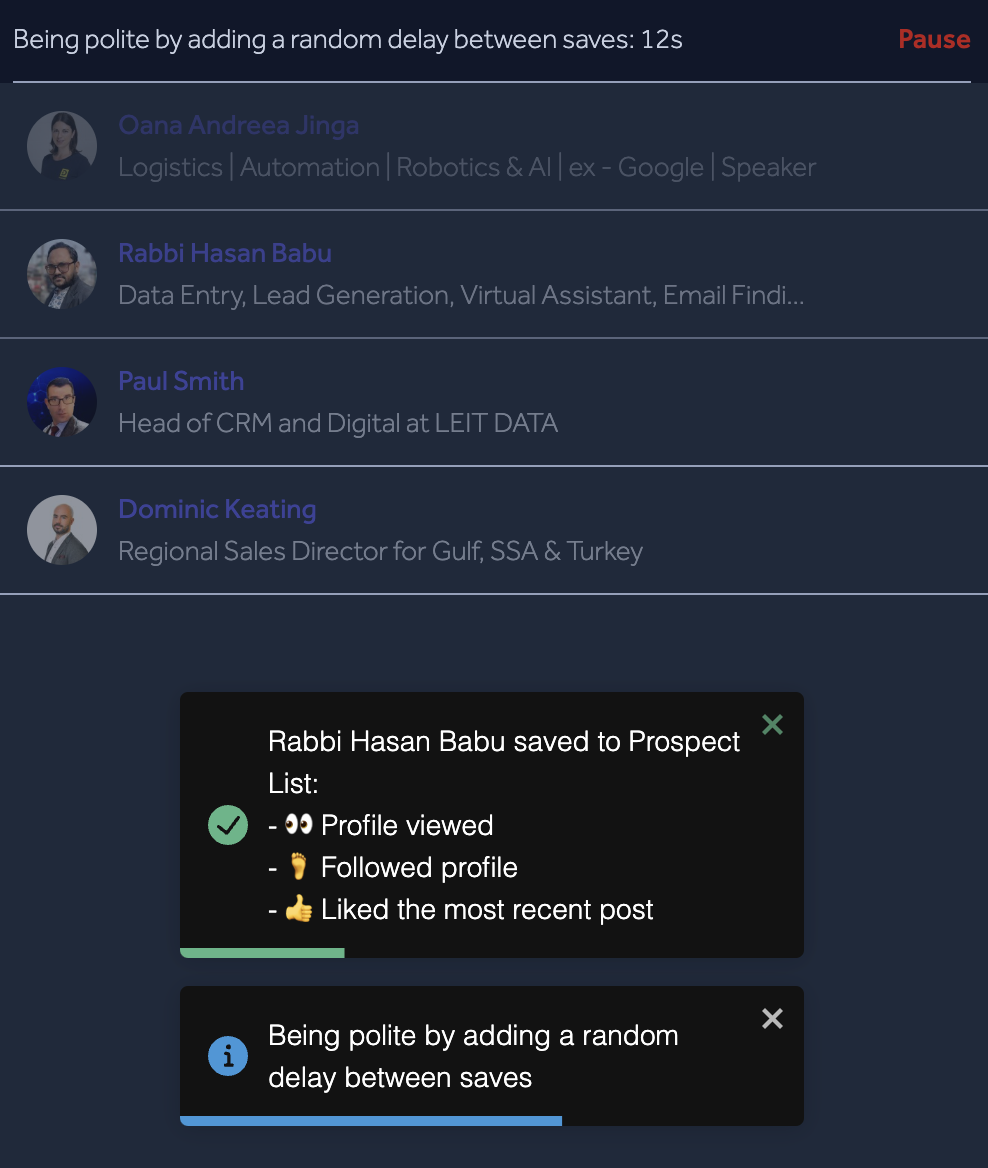Click Rabbi Hasan Babu's avatar photo

click(62, 274)
